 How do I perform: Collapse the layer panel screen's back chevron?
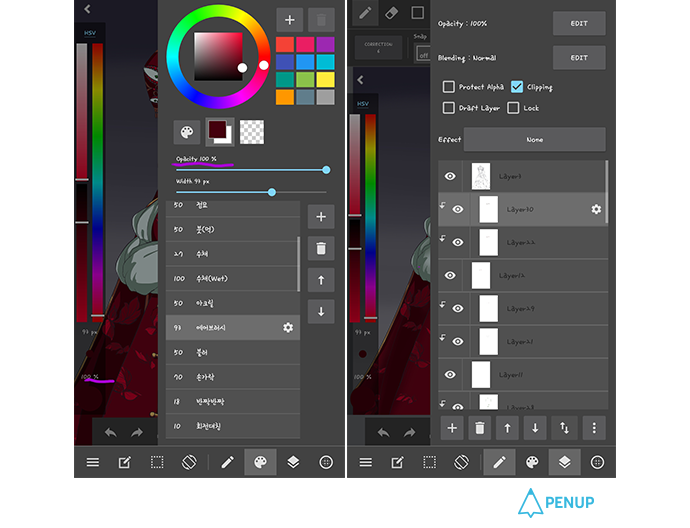tap(360, 80)
